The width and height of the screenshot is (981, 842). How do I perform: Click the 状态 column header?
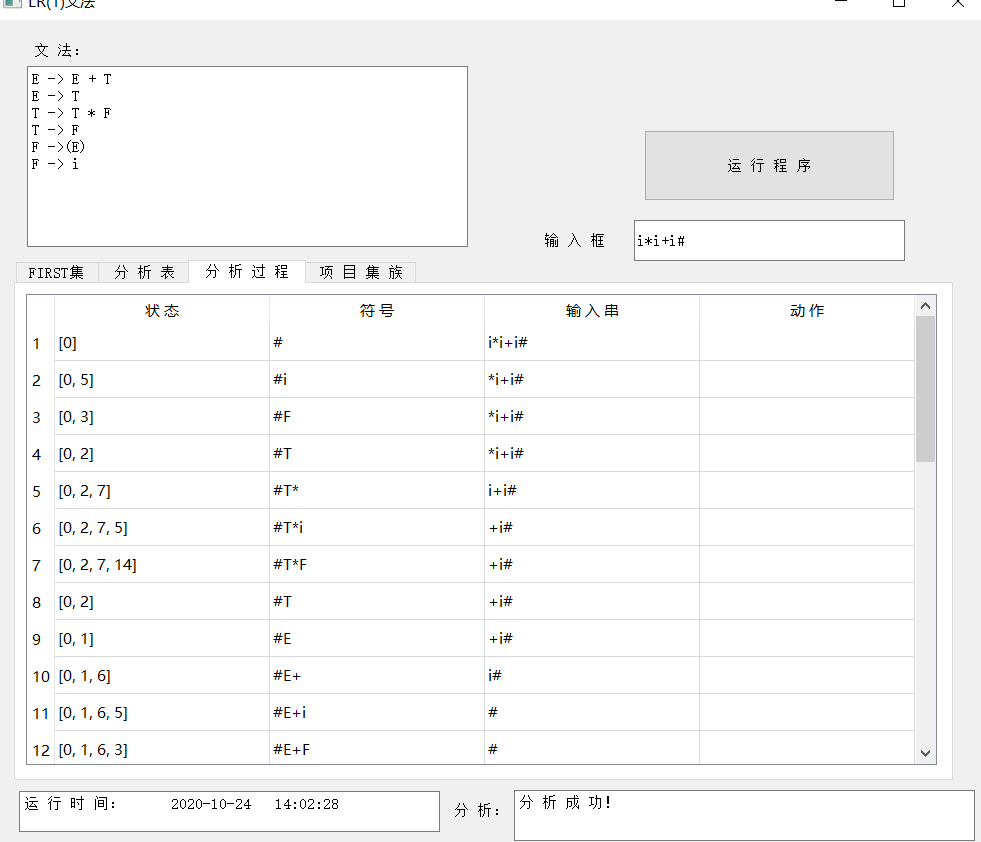tap(162, 310)
